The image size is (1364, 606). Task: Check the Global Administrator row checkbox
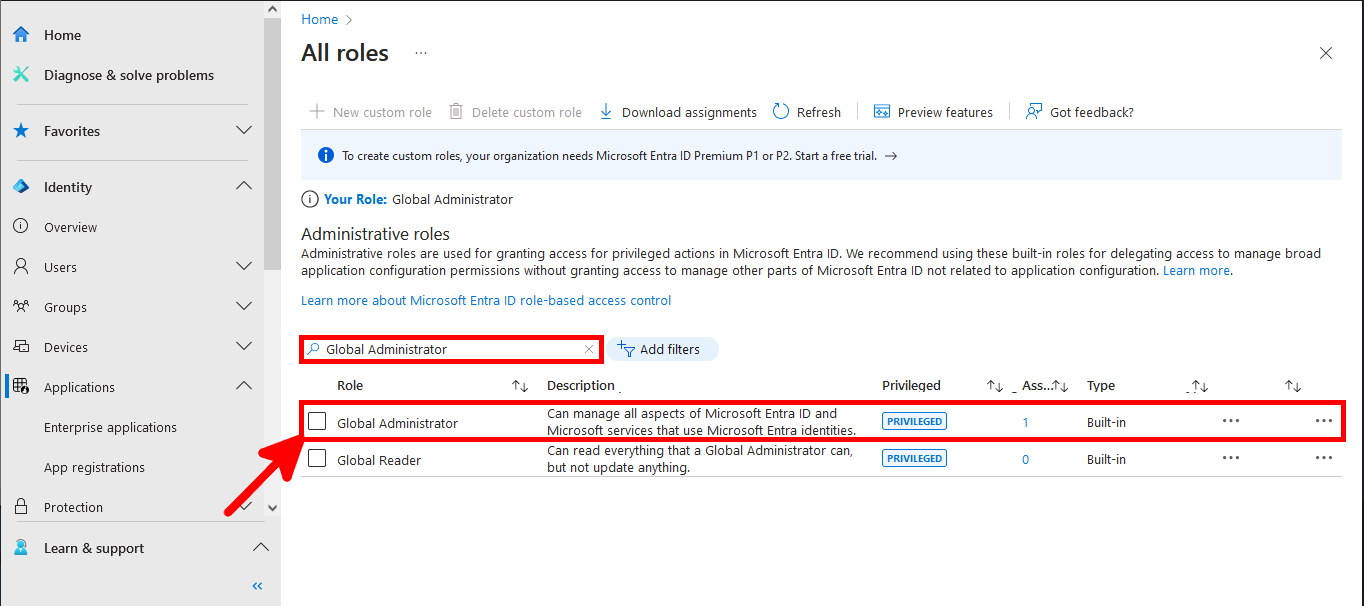coord(317,421)
